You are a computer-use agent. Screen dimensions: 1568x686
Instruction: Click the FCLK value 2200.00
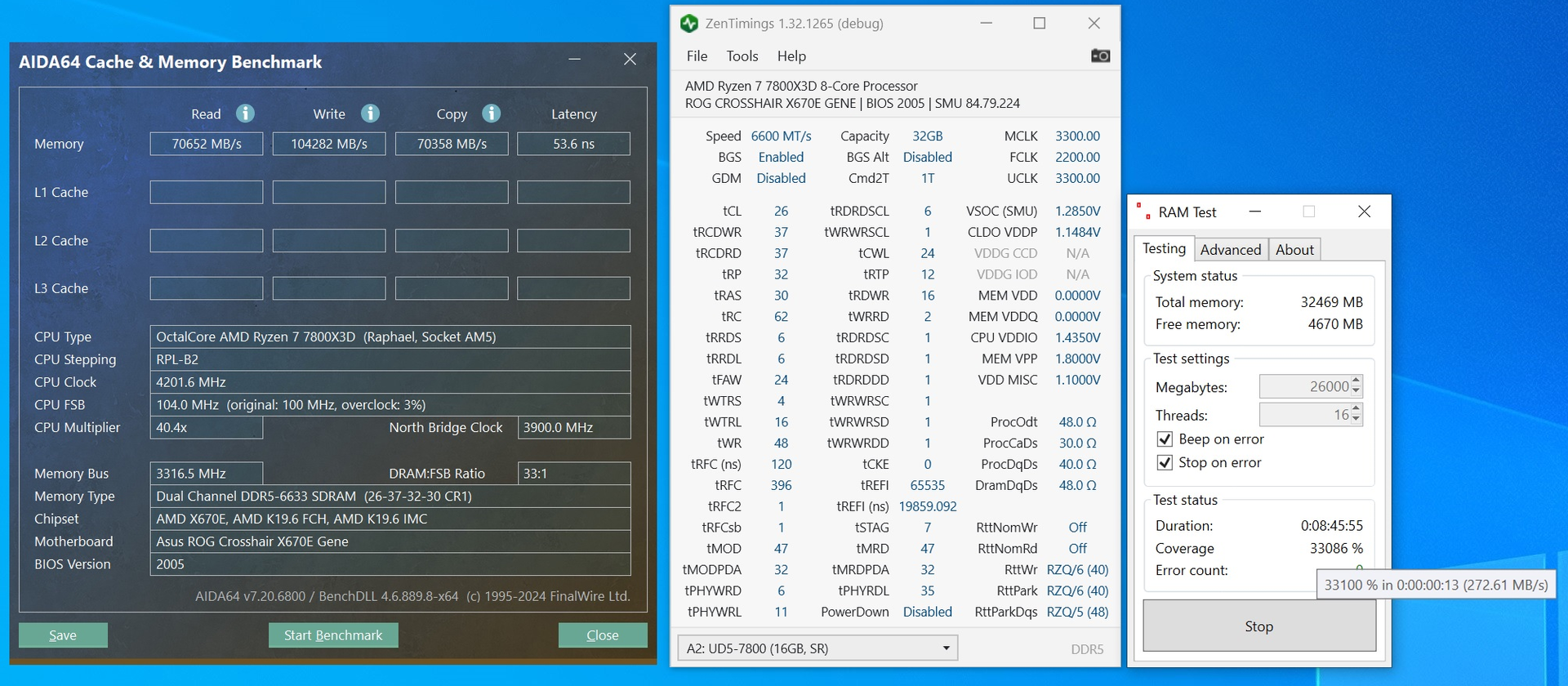click(1077, 157)
